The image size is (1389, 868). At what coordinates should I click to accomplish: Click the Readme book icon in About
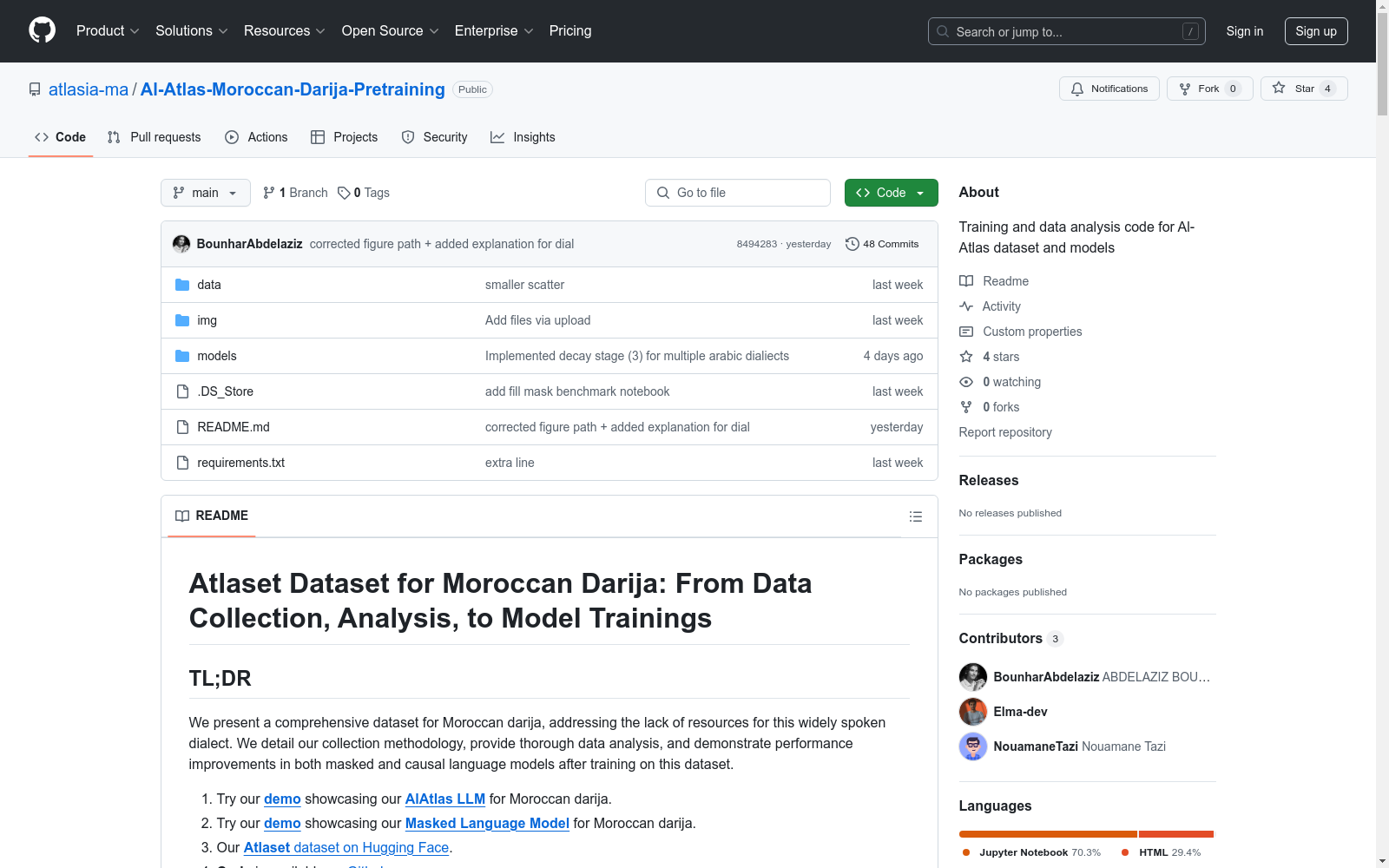[x=966, y=281]
